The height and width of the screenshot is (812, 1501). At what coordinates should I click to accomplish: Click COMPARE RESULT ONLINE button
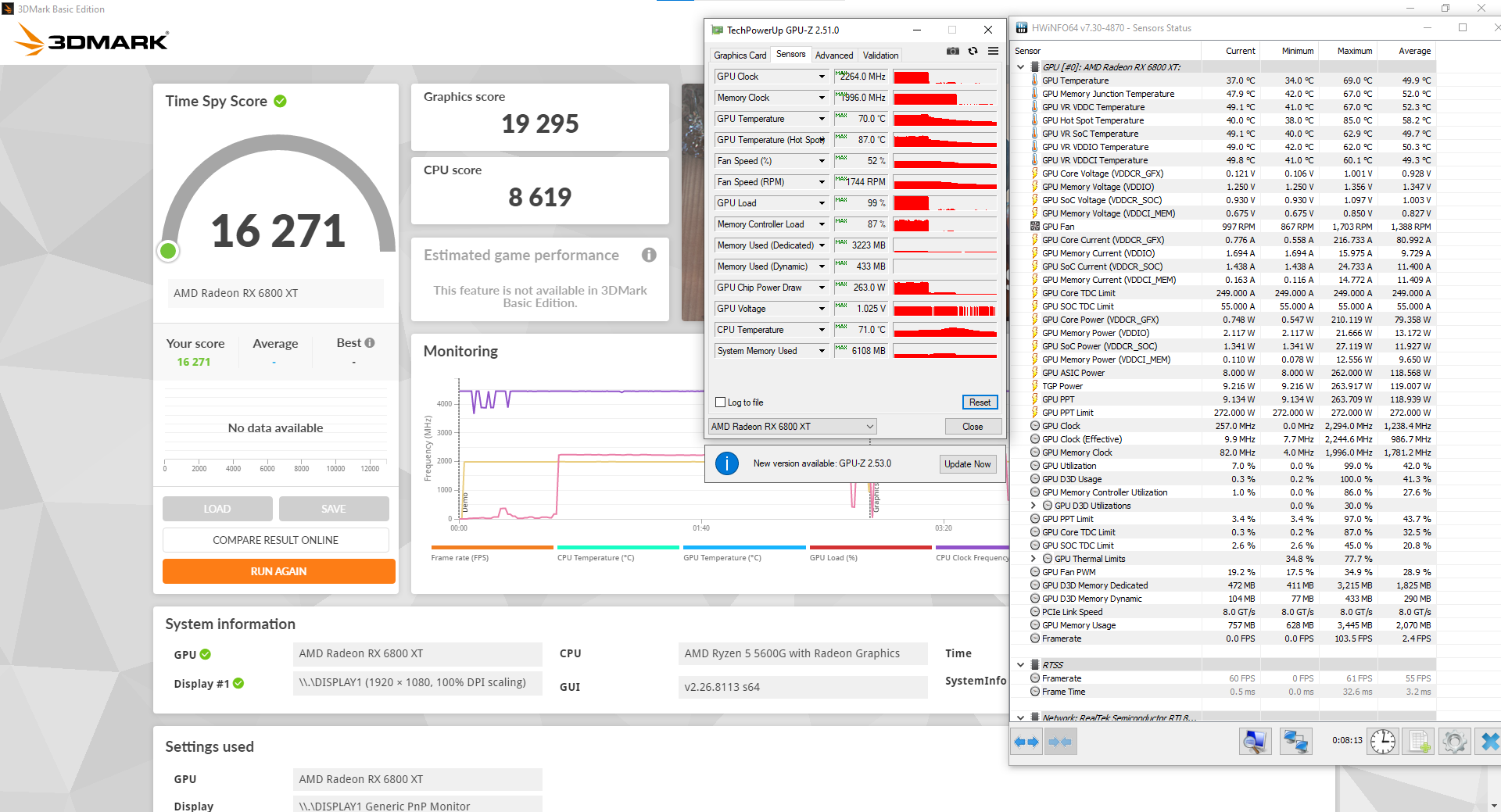275,540
